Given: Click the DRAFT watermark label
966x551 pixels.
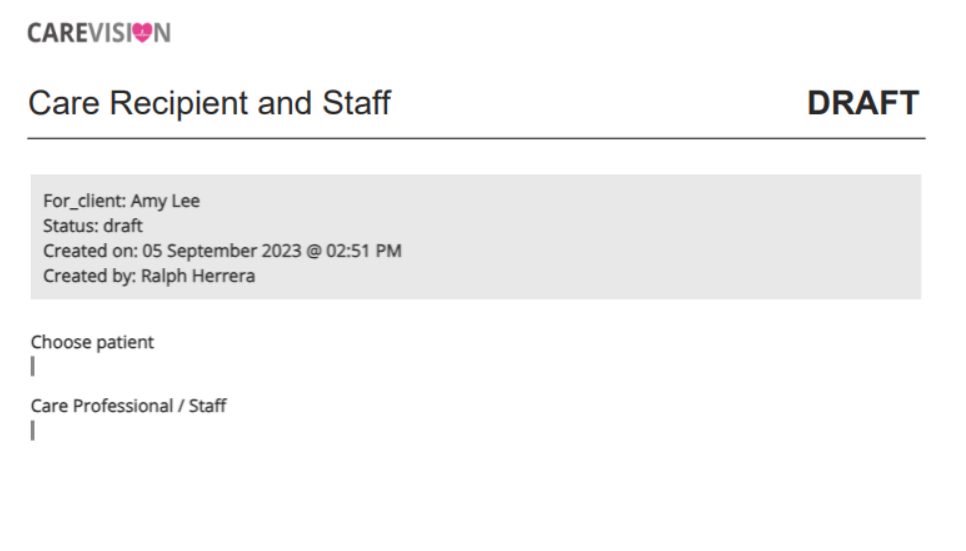Looking at the screenshot, I should tap(863, 103).
